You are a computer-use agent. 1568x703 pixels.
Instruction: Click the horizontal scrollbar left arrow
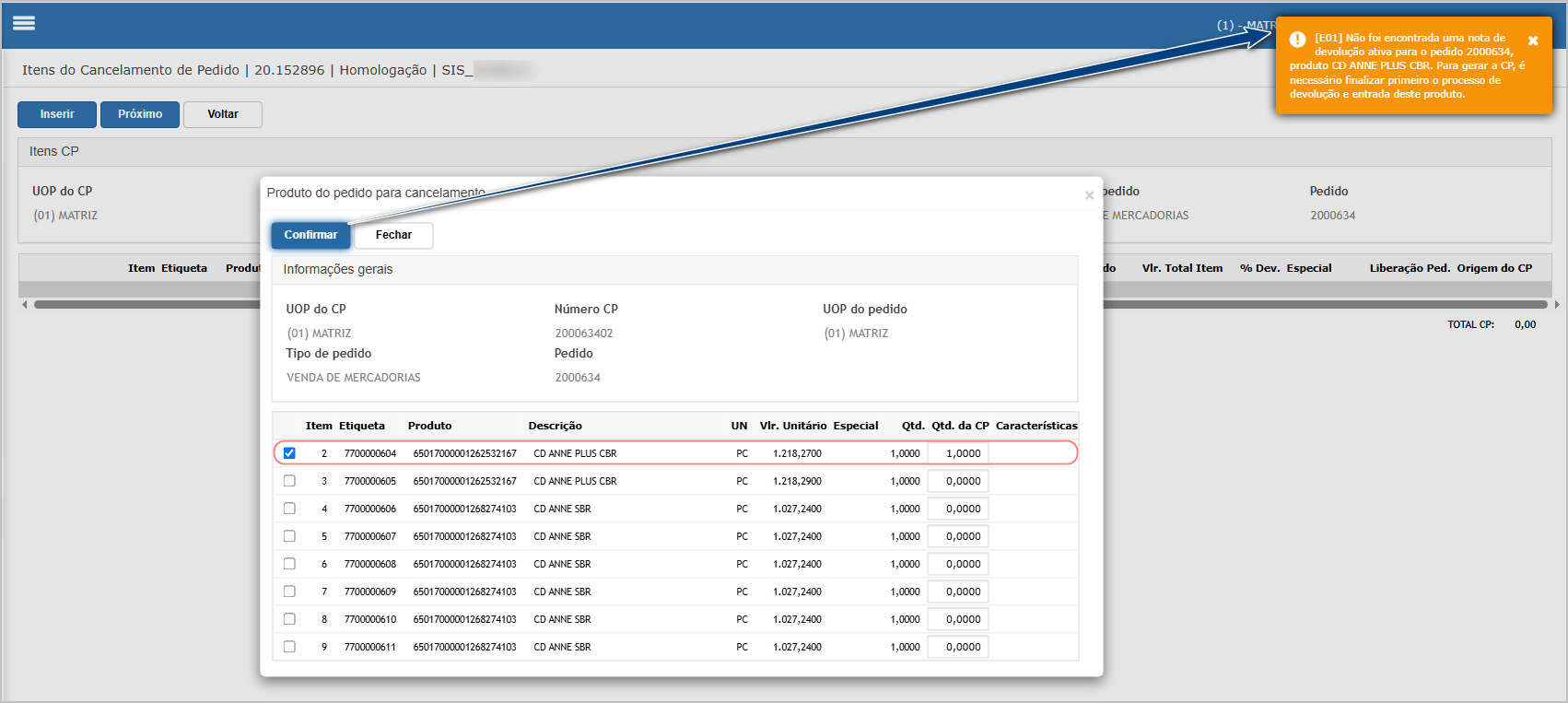tap(25, 304)
